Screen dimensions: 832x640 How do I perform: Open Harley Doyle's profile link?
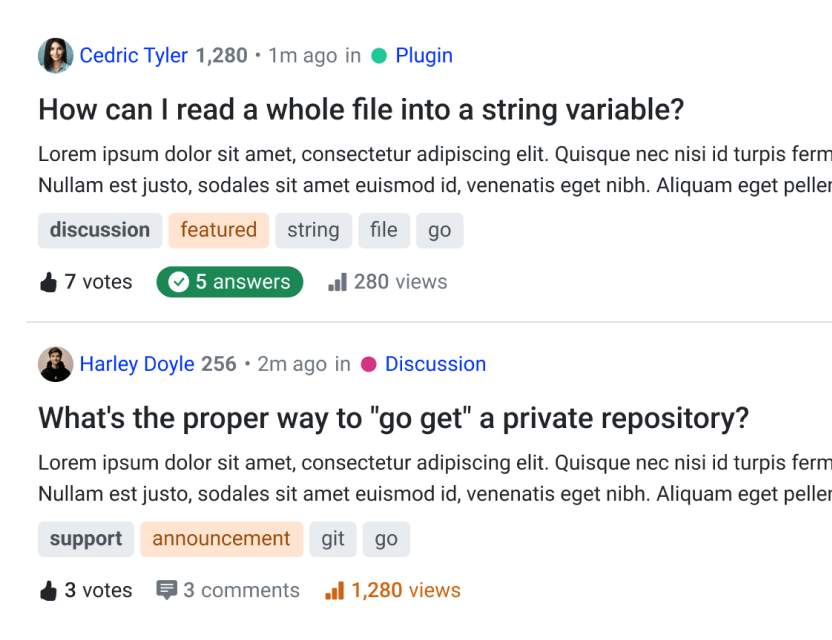[x=137, y=364]
